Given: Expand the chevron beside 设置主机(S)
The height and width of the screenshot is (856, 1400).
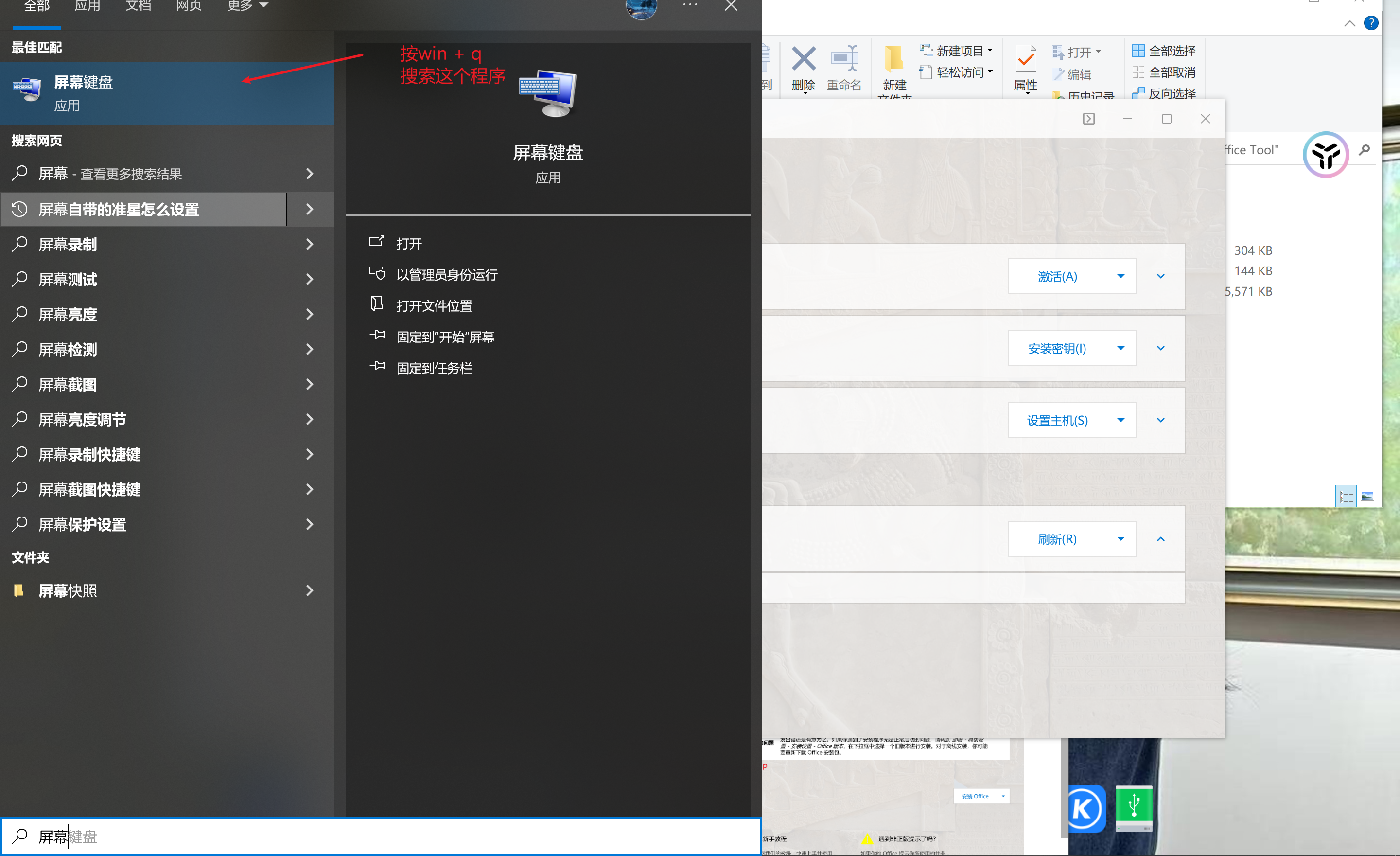Looking at the screenshot, I should [1161, 421].
